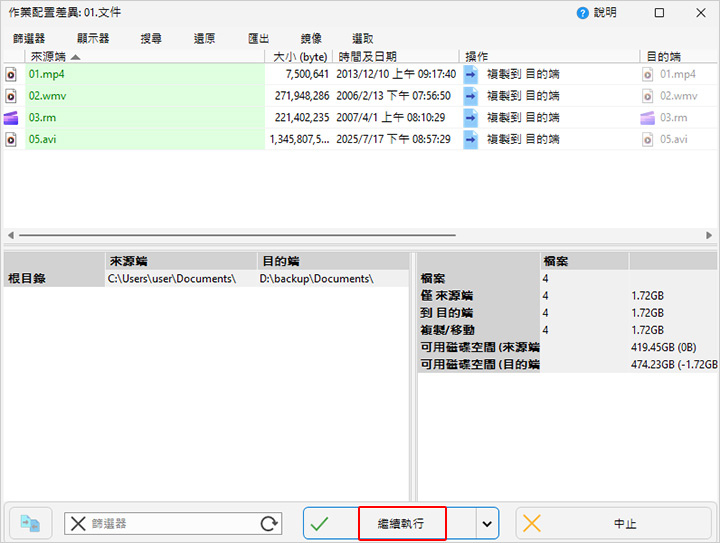Select the 02.wmv source file name
The height and width of the screenshot is (543, 720).
[47, 96]
